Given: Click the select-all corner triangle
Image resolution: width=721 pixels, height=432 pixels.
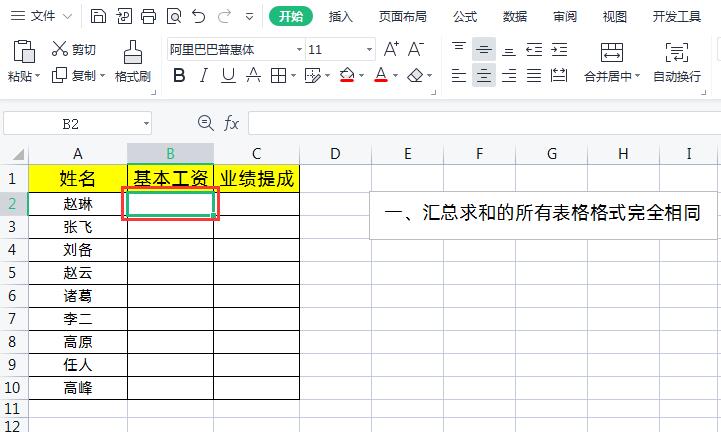Looking at the screenshot, I should [18, 154].
